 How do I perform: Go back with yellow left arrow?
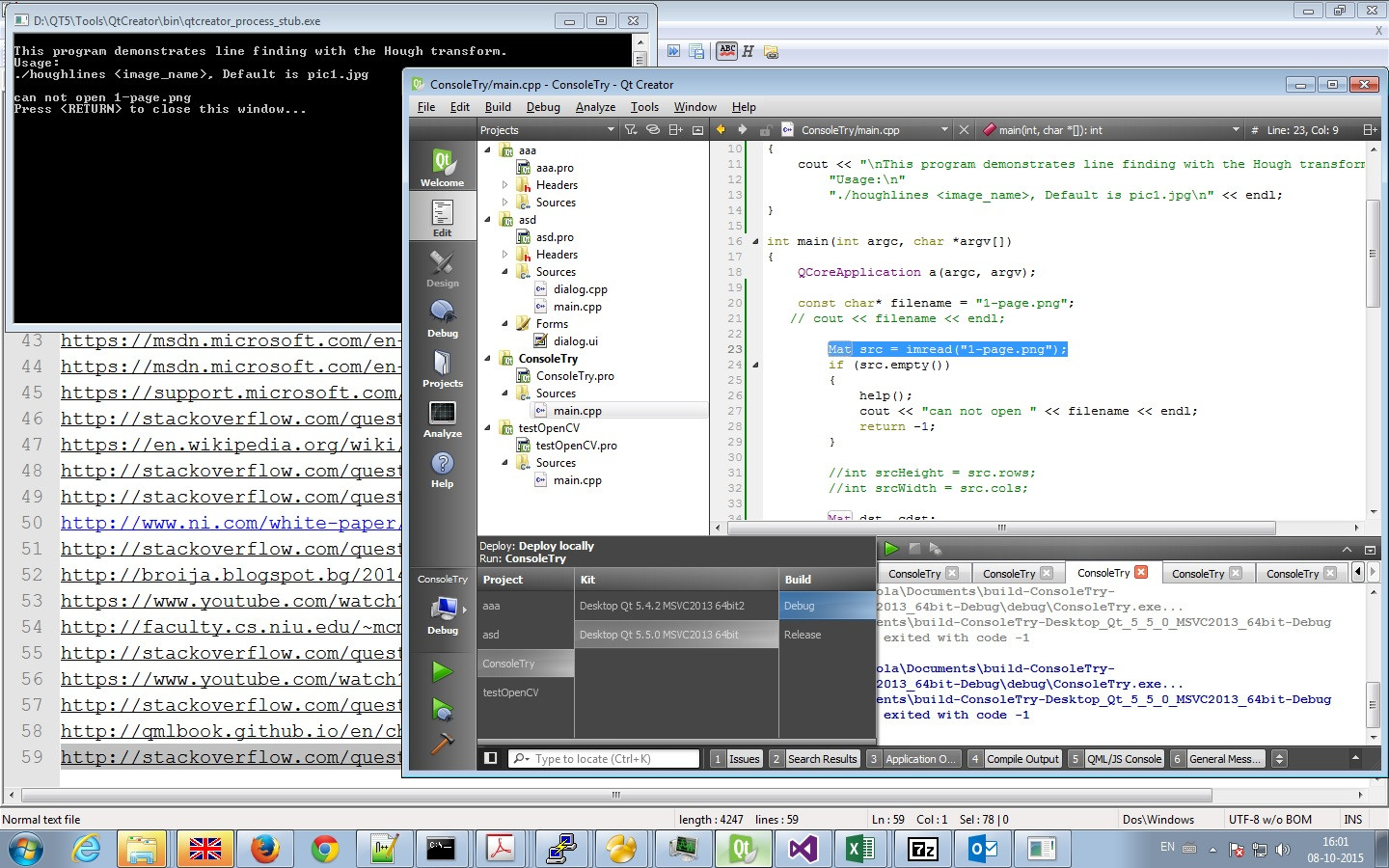tap(720, 129)
